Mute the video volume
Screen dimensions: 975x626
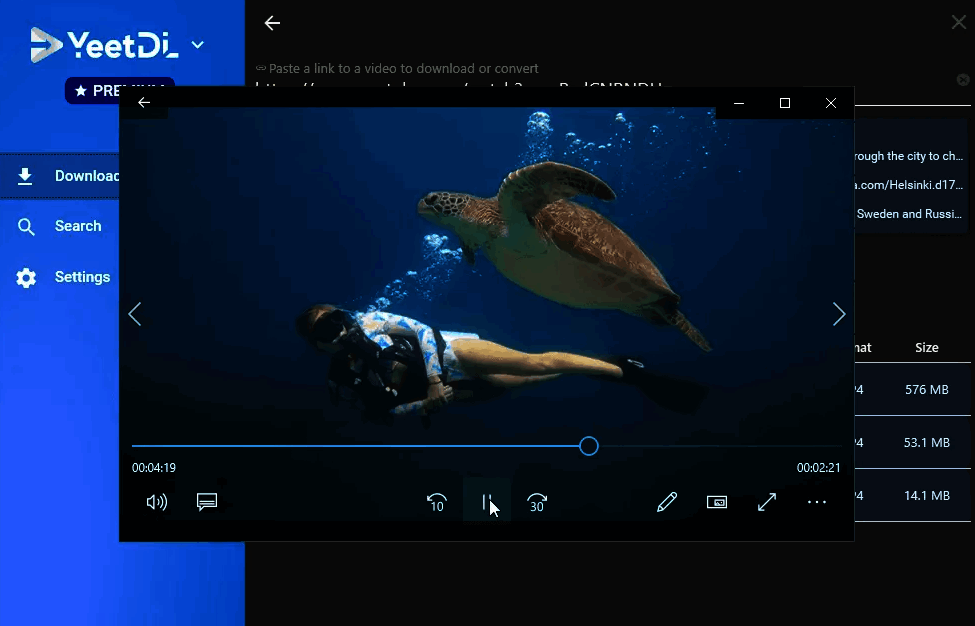(x=157, y=502)
